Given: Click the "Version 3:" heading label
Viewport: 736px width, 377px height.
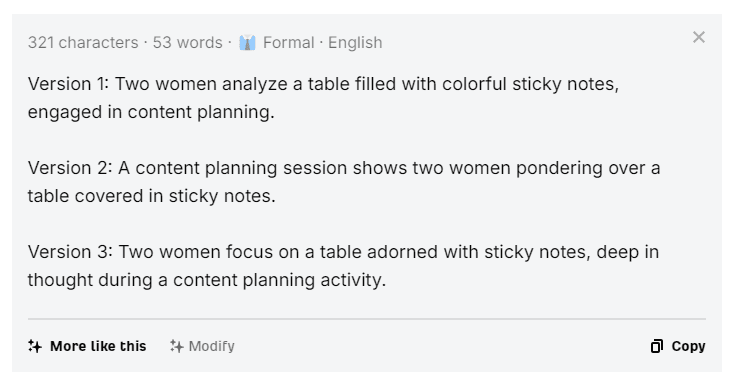Looking at the screenshot, I should point(70,252).
